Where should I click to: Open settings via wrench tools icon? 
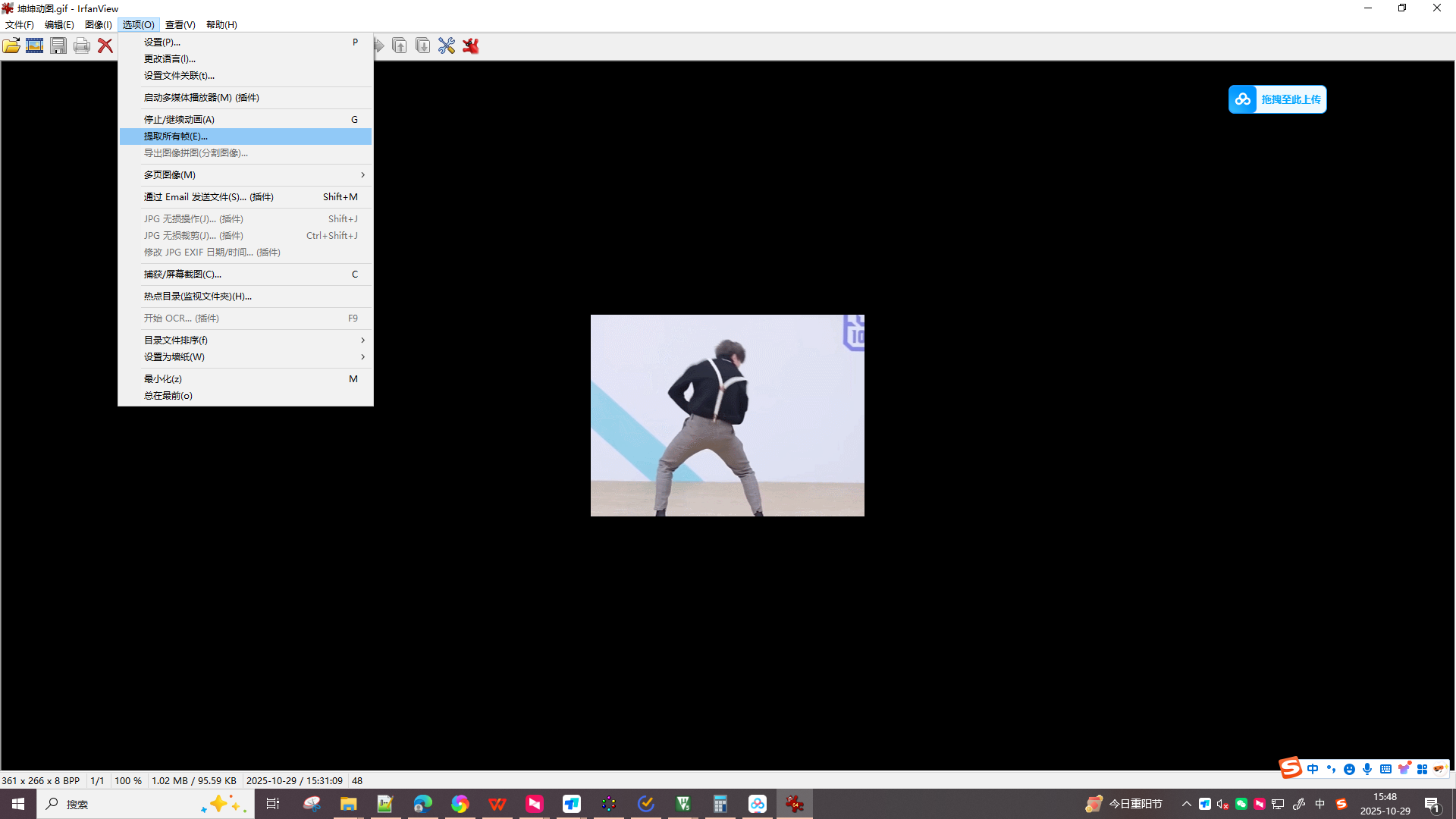447,45
